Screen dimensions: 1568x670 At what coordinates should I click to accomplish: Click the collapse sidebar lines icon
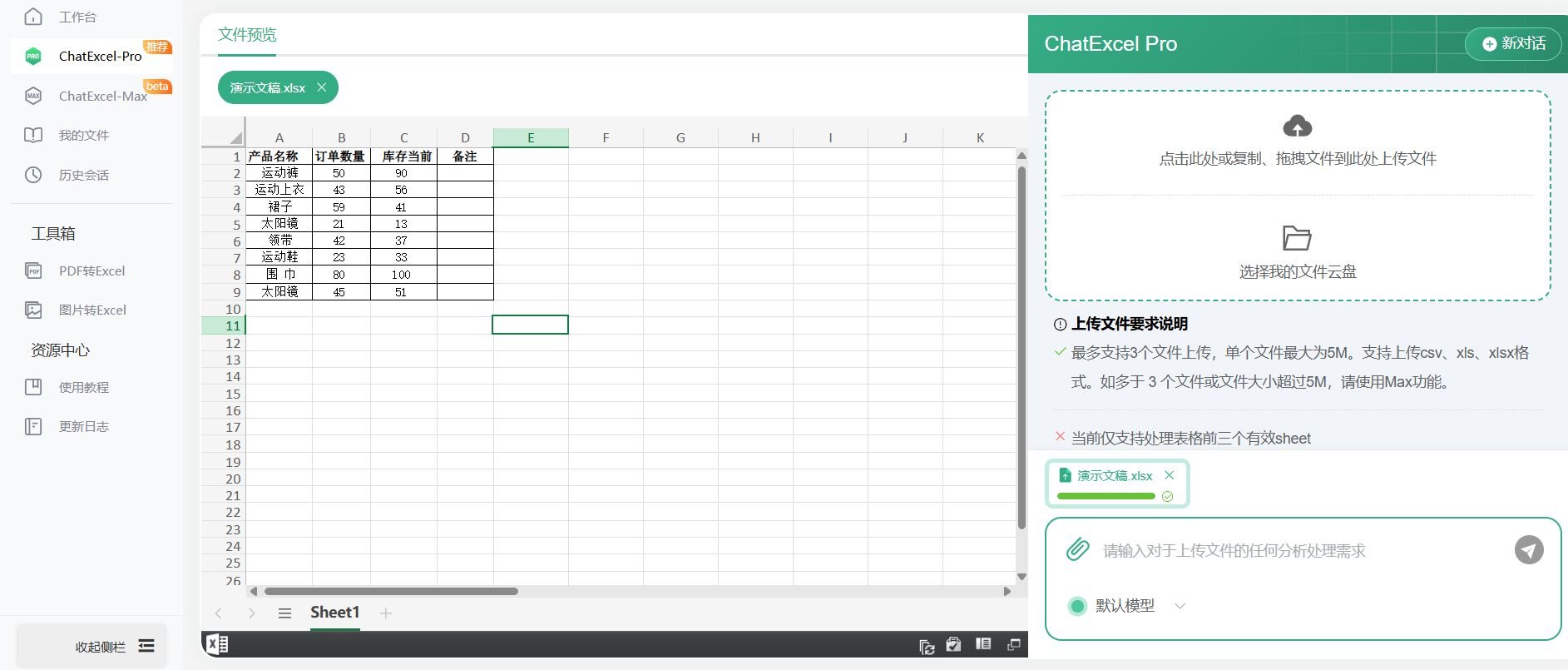(x=146, y=646)
